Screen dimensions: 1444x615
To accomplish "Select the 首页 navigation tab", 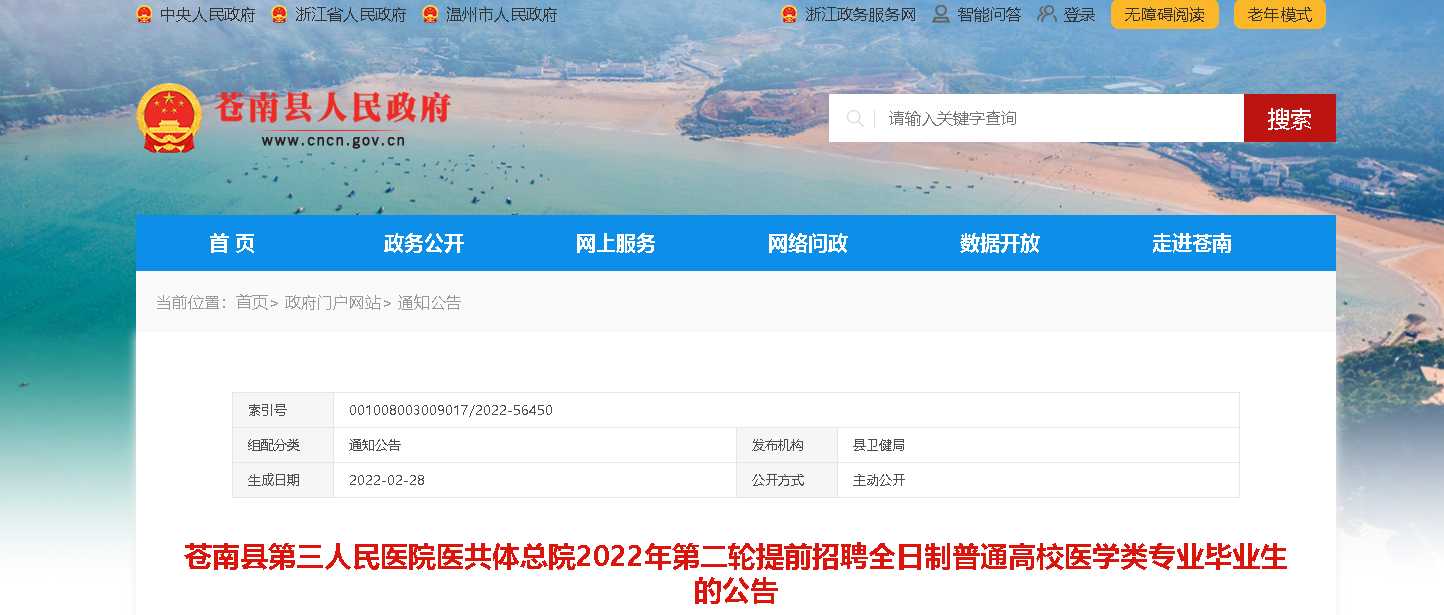I will click(232, 243).
